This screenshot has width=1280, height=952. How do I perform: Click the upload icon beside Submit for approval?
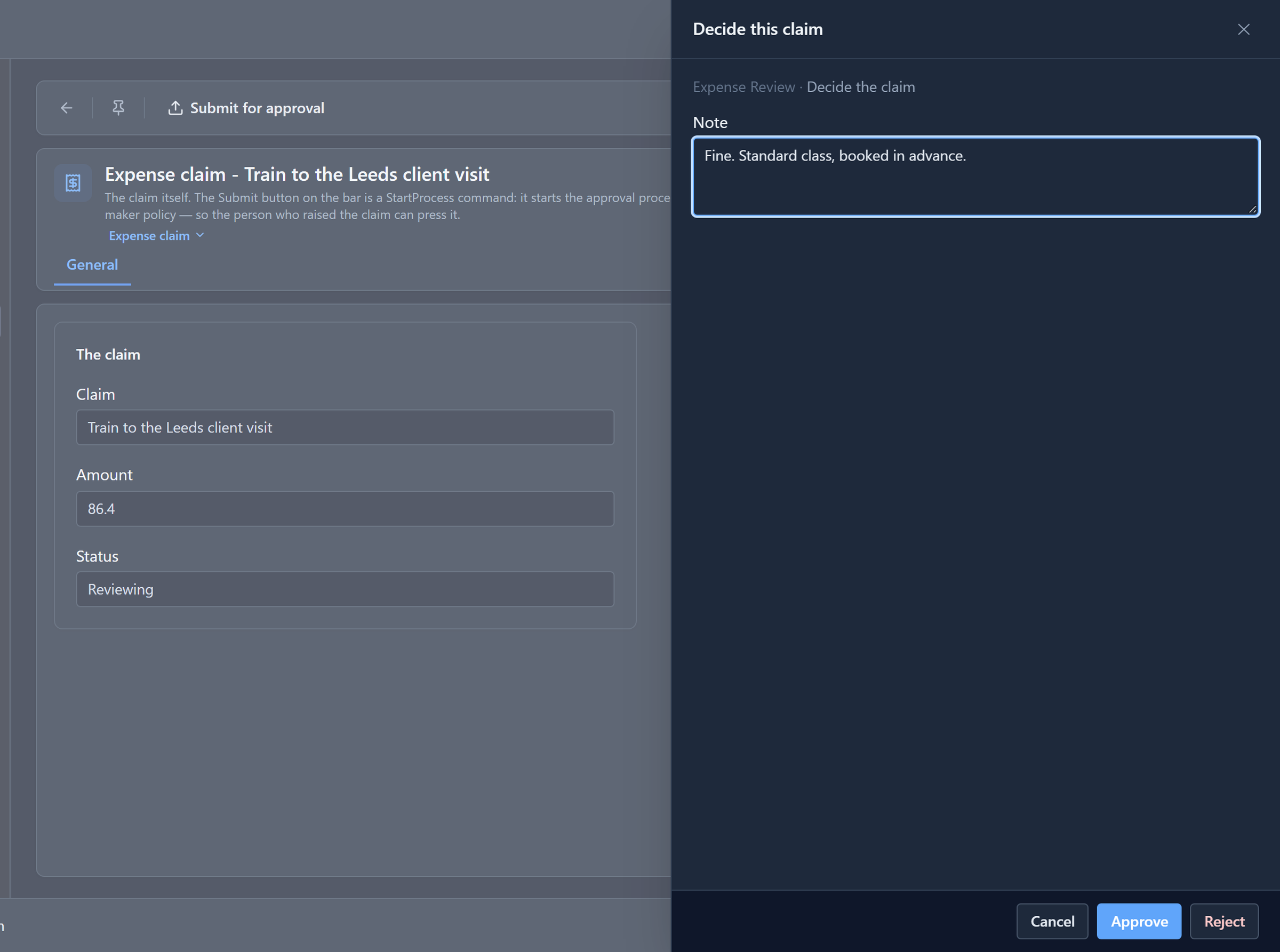[x=175, y=108]
